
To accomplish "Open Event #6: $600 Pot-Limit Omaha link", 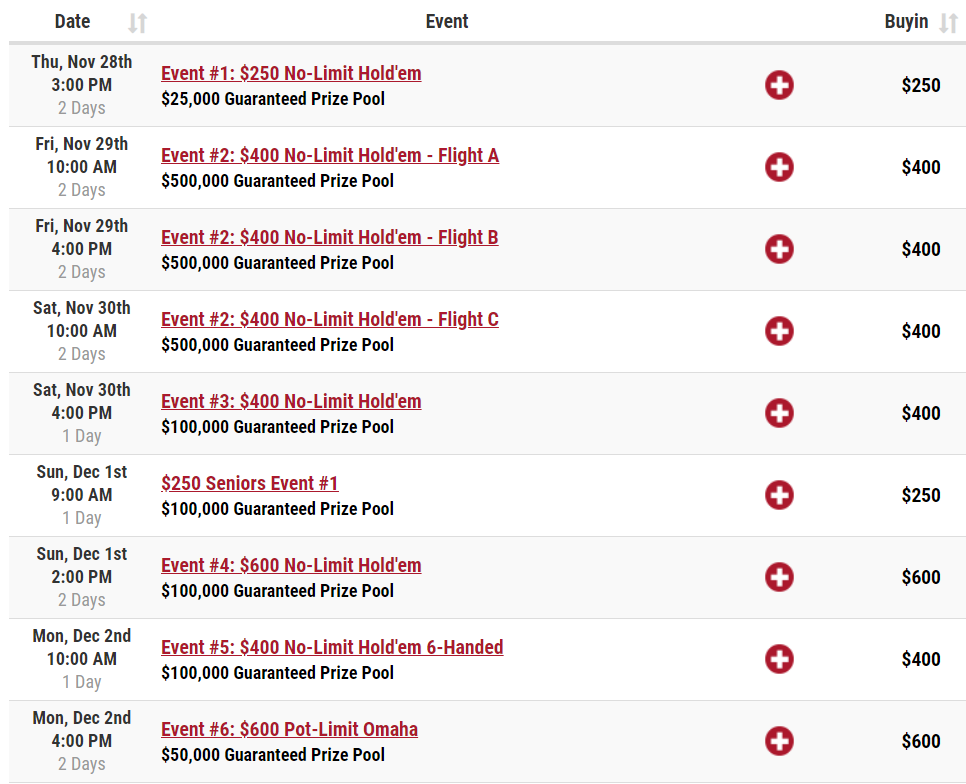I will click(290, 729).
